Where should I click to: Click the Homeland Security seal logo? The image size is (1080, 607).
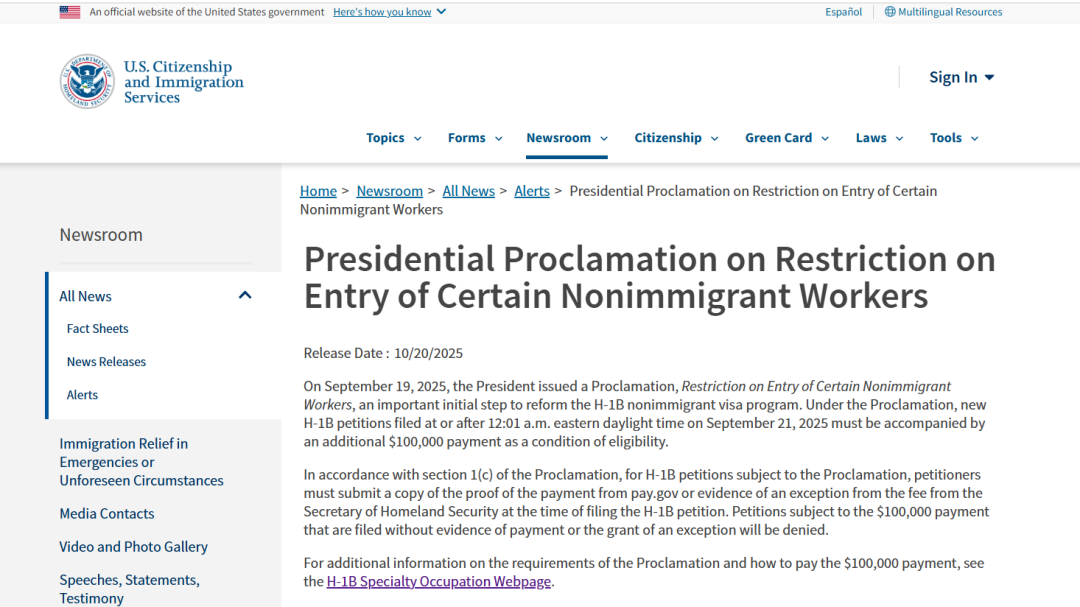click(87, 82)
